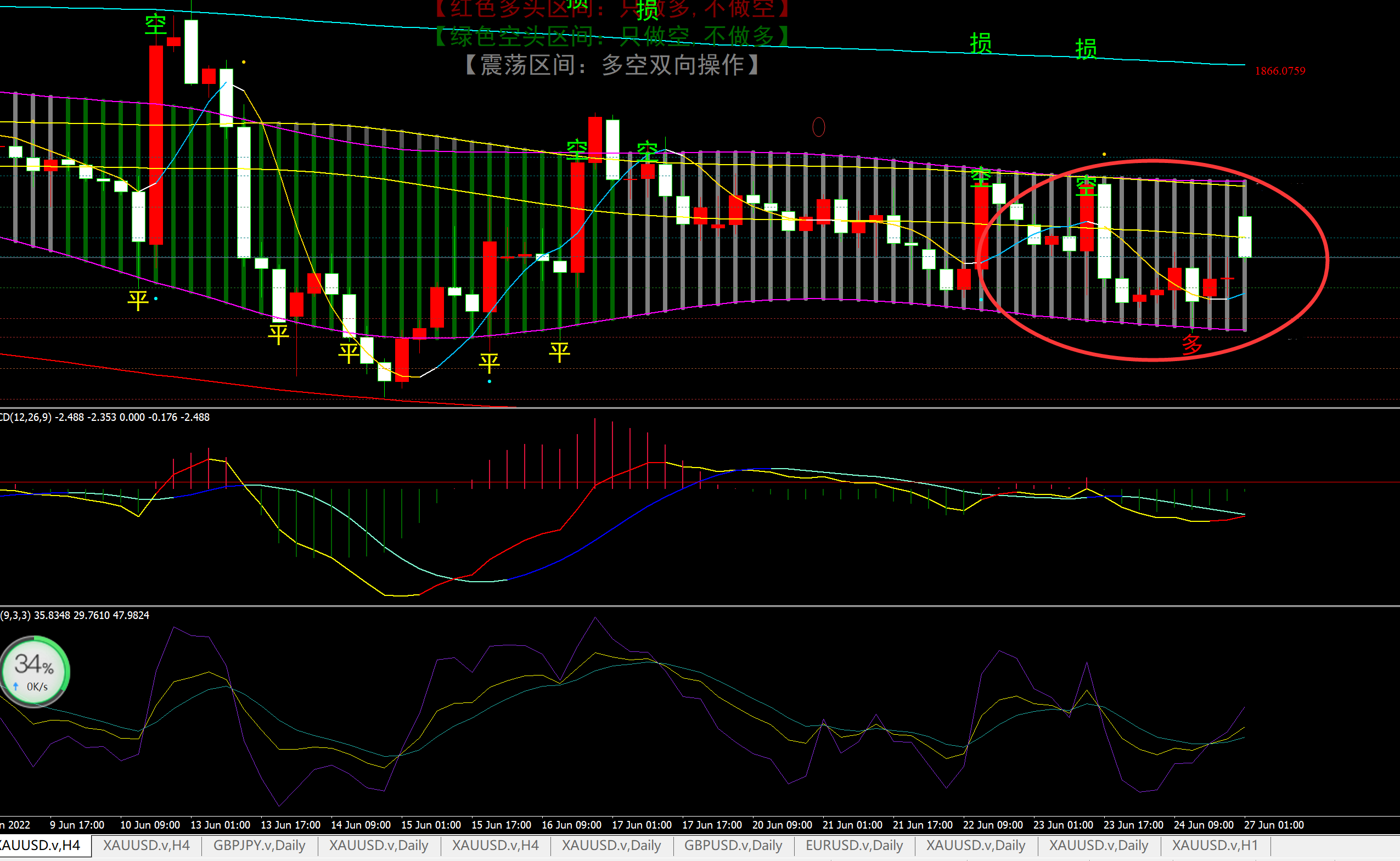1400x861 pixels.
Task: Switch to the XAUUSD.v,H1 tab
Action: pyautogui.click(x=1215, y=845)
